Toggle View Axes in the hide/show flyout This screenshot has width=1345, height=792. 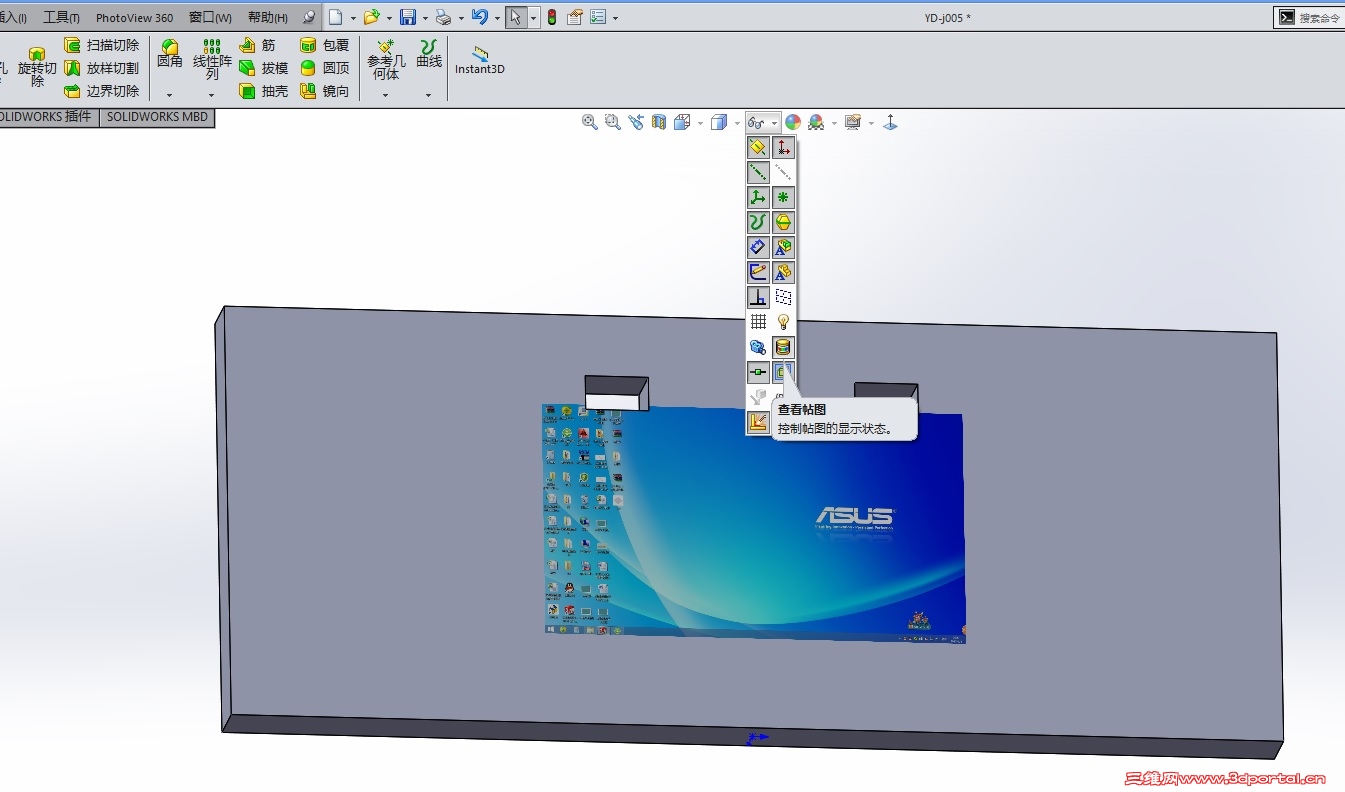(x=758, y=172)
